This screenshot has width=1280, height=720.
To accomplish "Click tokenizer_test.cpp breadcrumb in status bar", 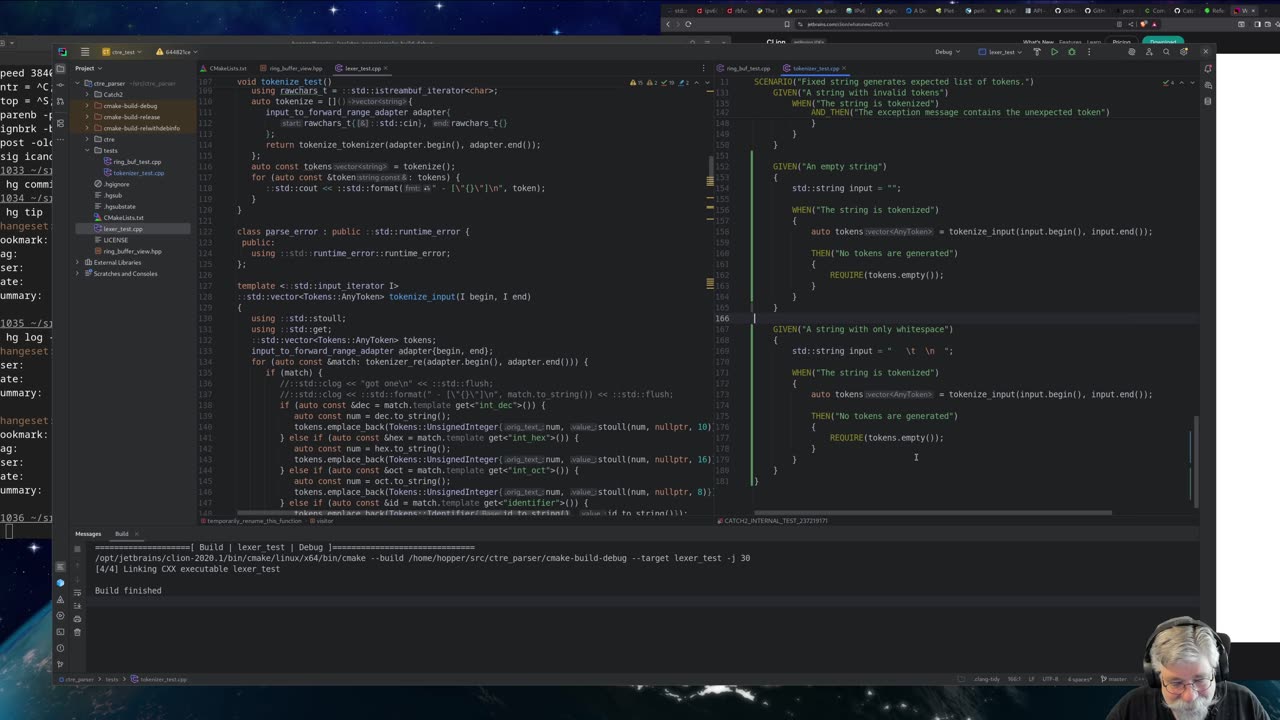I will (x=158, y=679).
